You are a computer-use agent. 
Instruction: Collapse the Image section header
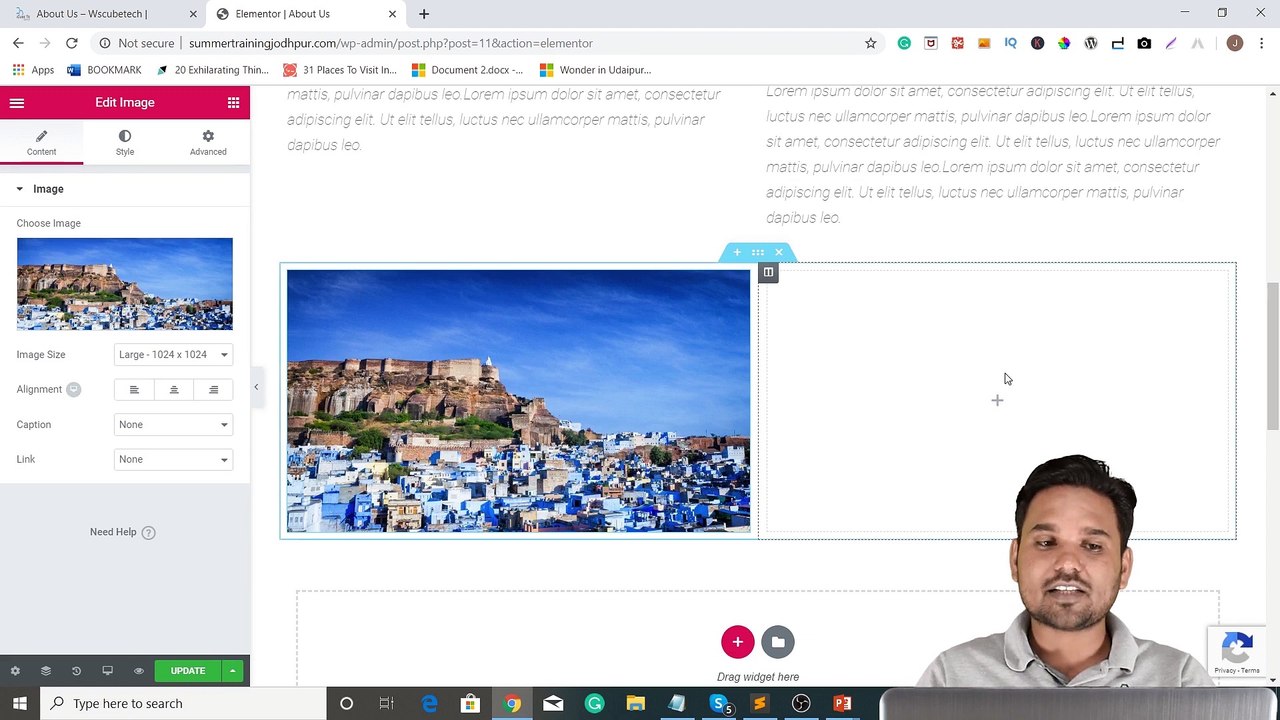(125, 189)
